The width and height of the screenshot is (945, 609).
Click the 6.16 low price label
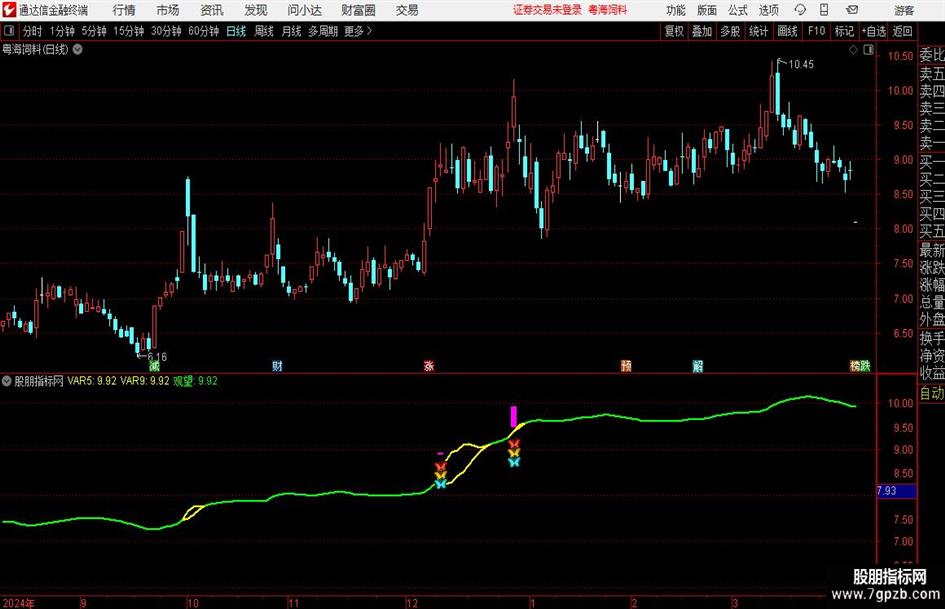click(157, 356)
